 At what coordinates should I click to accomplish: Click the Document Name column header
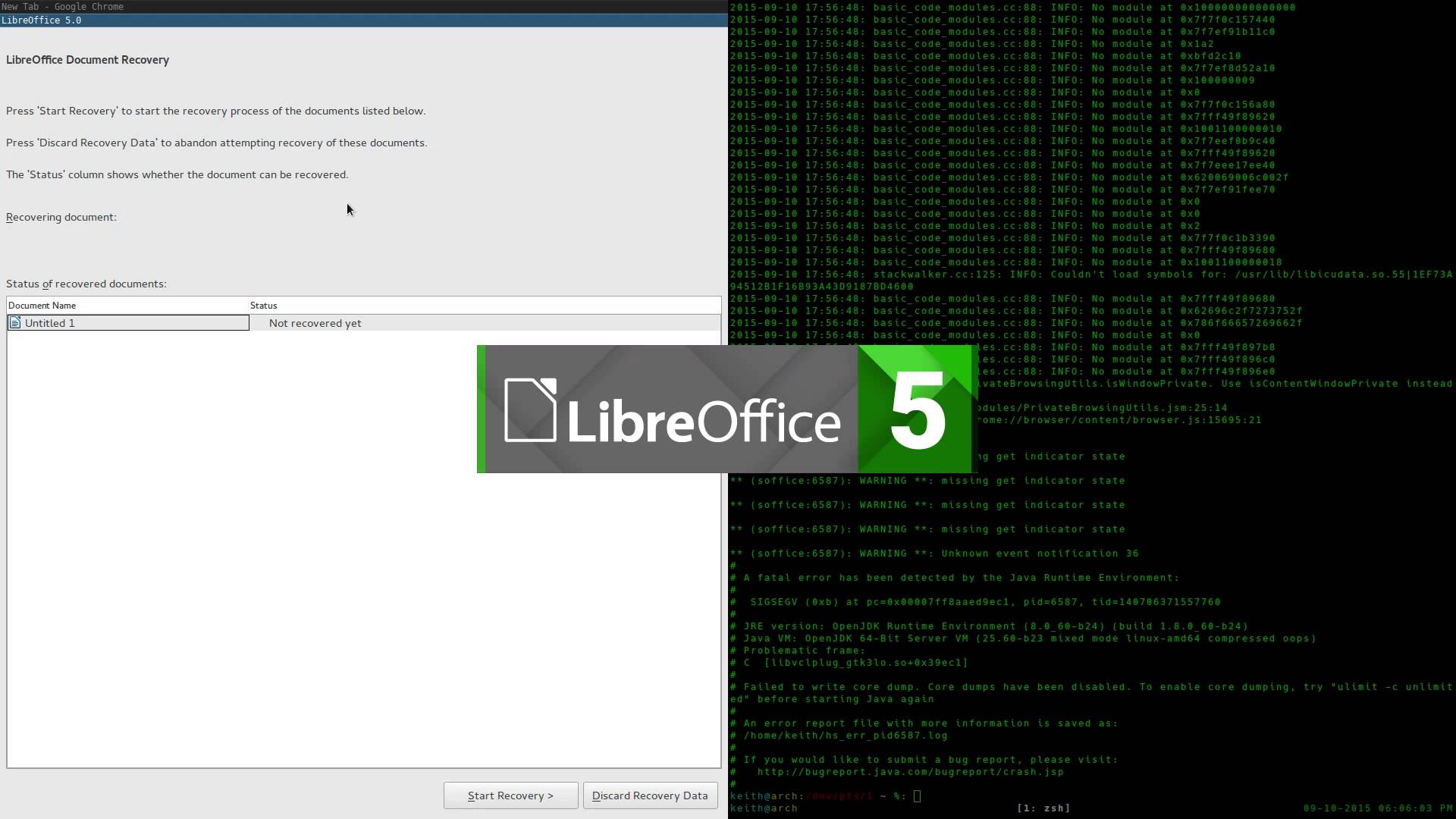tap(42, 306)
